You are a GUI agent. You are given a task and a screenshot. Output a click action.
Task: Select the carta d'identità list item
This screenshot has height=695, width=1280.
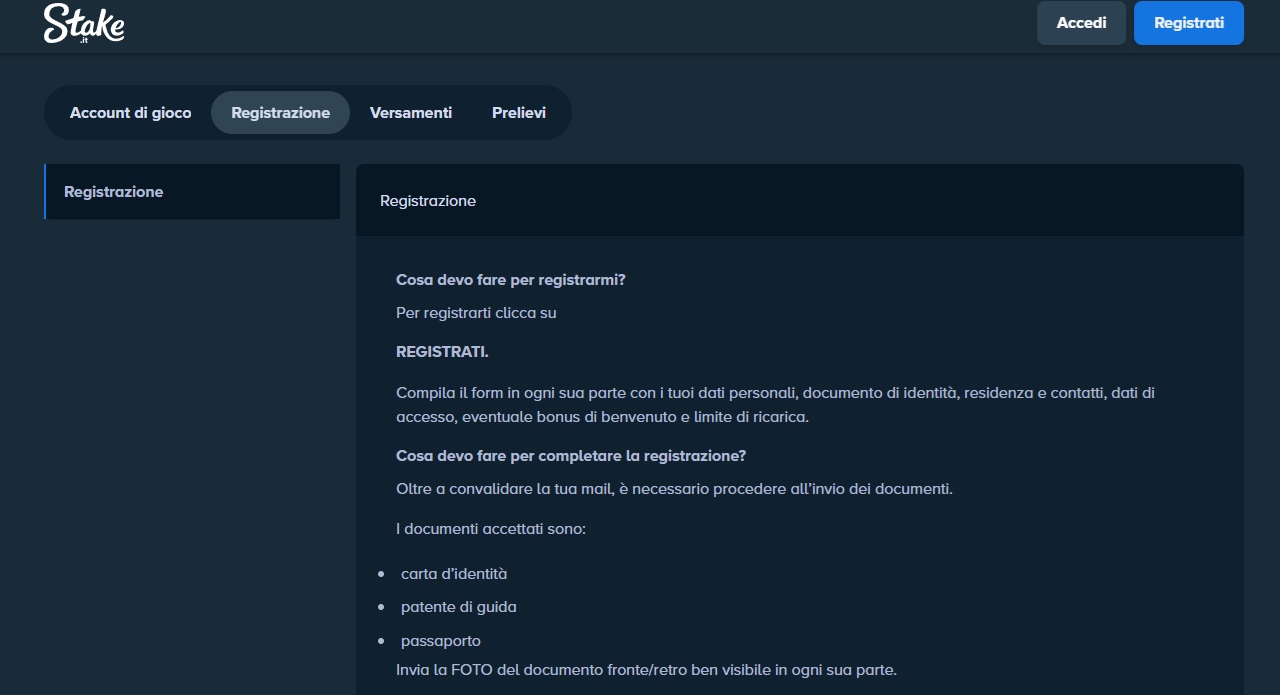[x=453, y=573]
